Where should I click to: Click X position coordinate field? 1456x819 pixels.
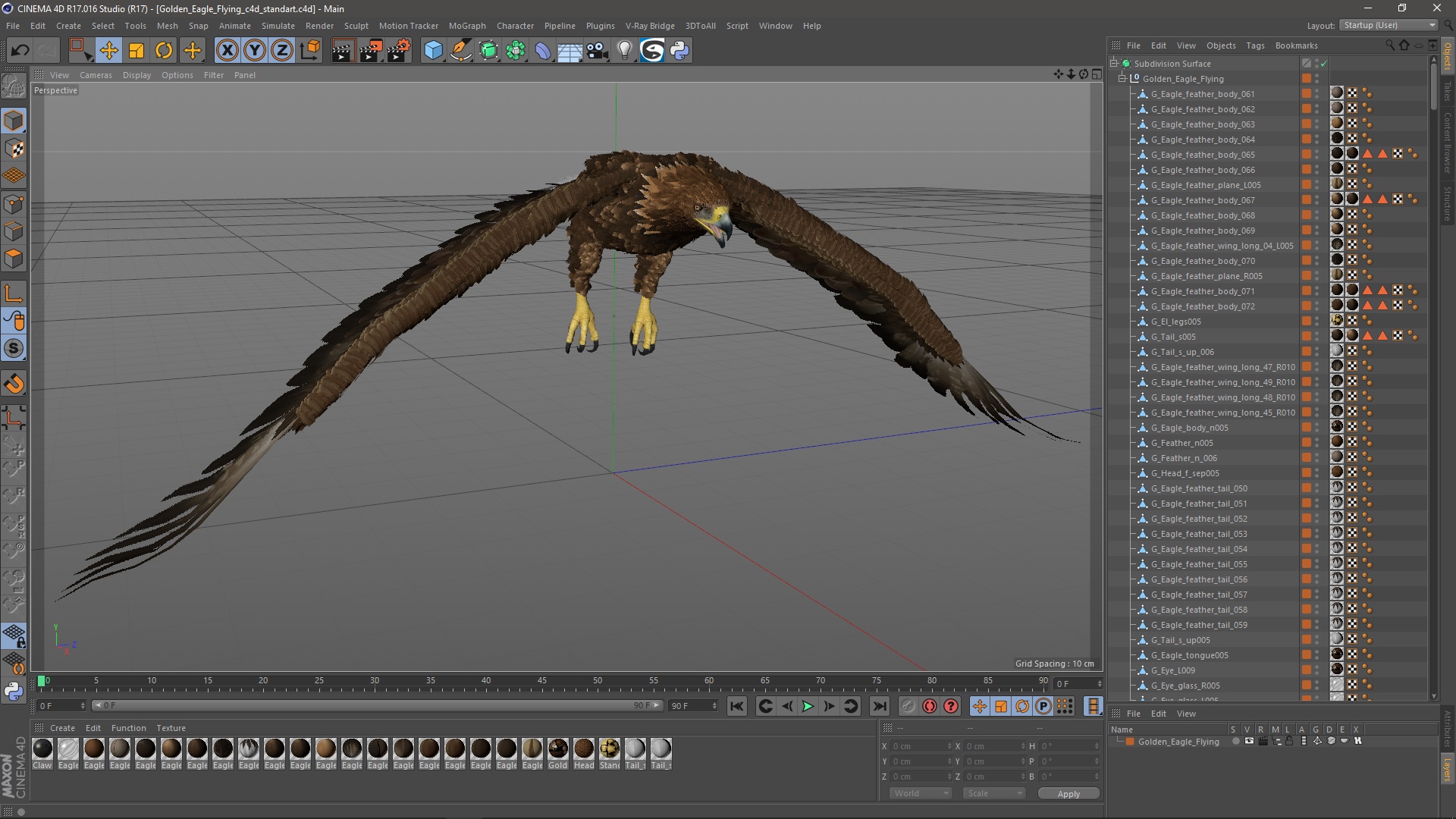click(x=921, y=746)
